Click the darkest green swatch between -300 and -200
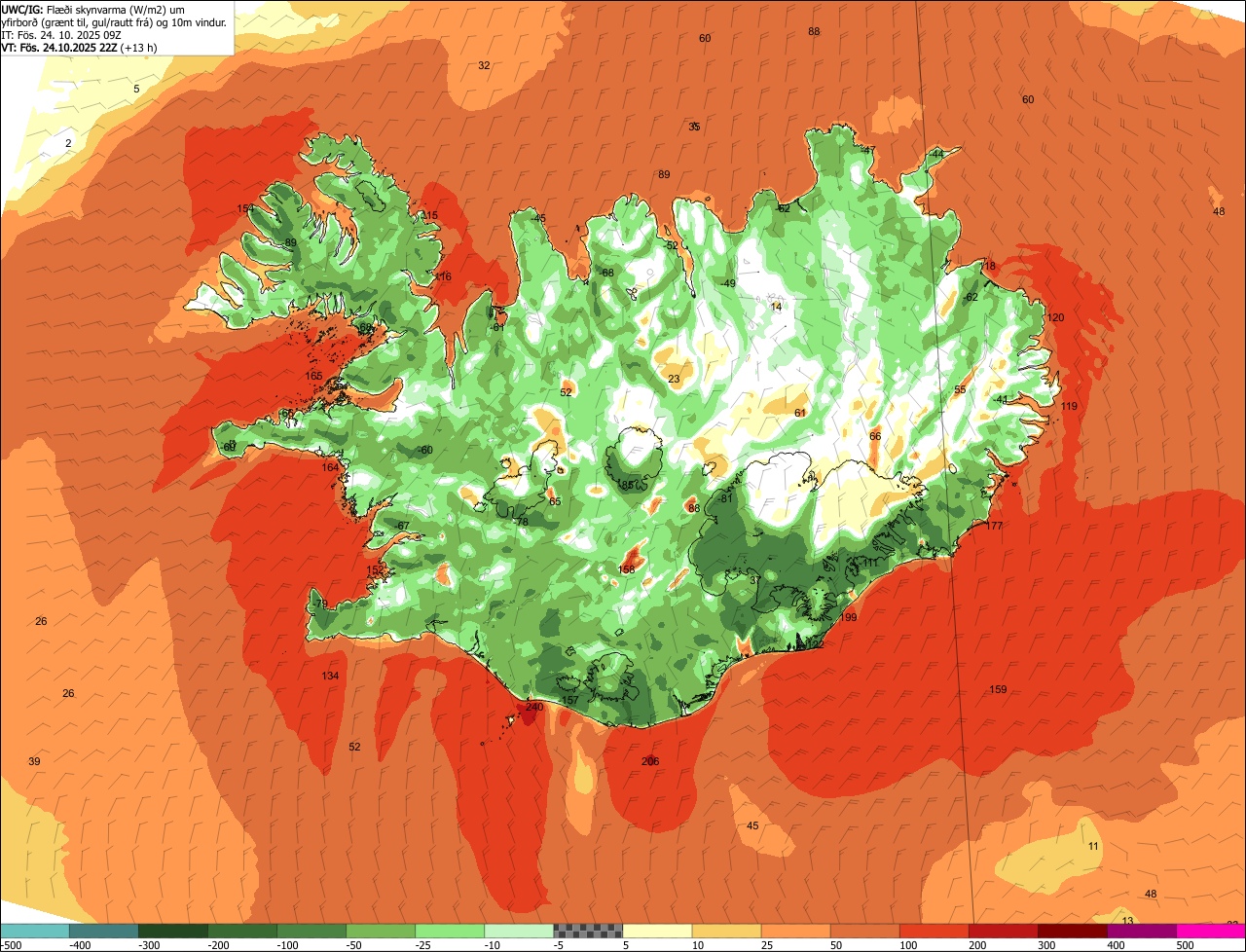This screenshot has height=952, width=1246. 172,930
